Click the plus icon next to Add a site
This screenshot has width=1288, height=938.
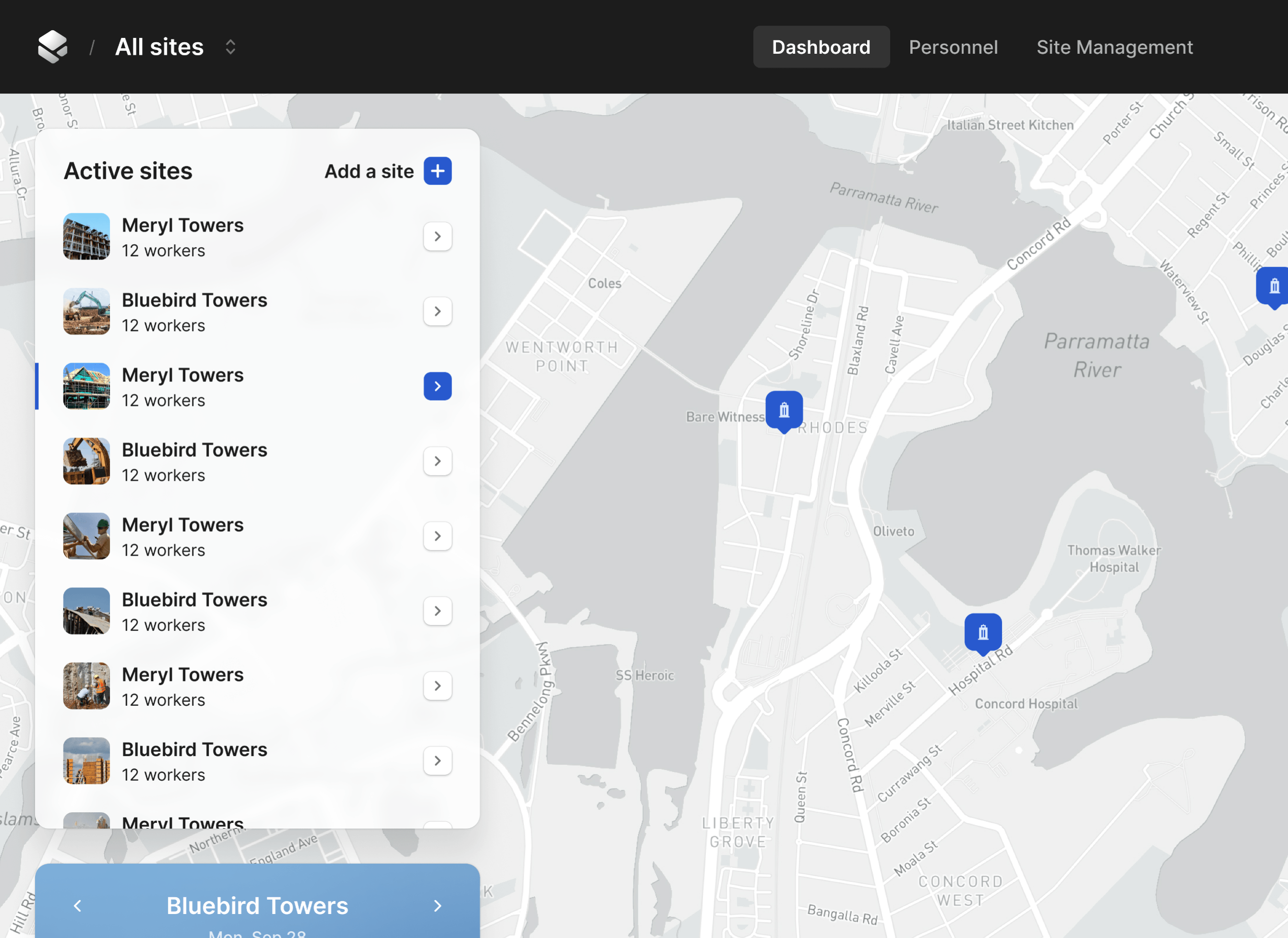pyautogui.click(x=437, y=171)
